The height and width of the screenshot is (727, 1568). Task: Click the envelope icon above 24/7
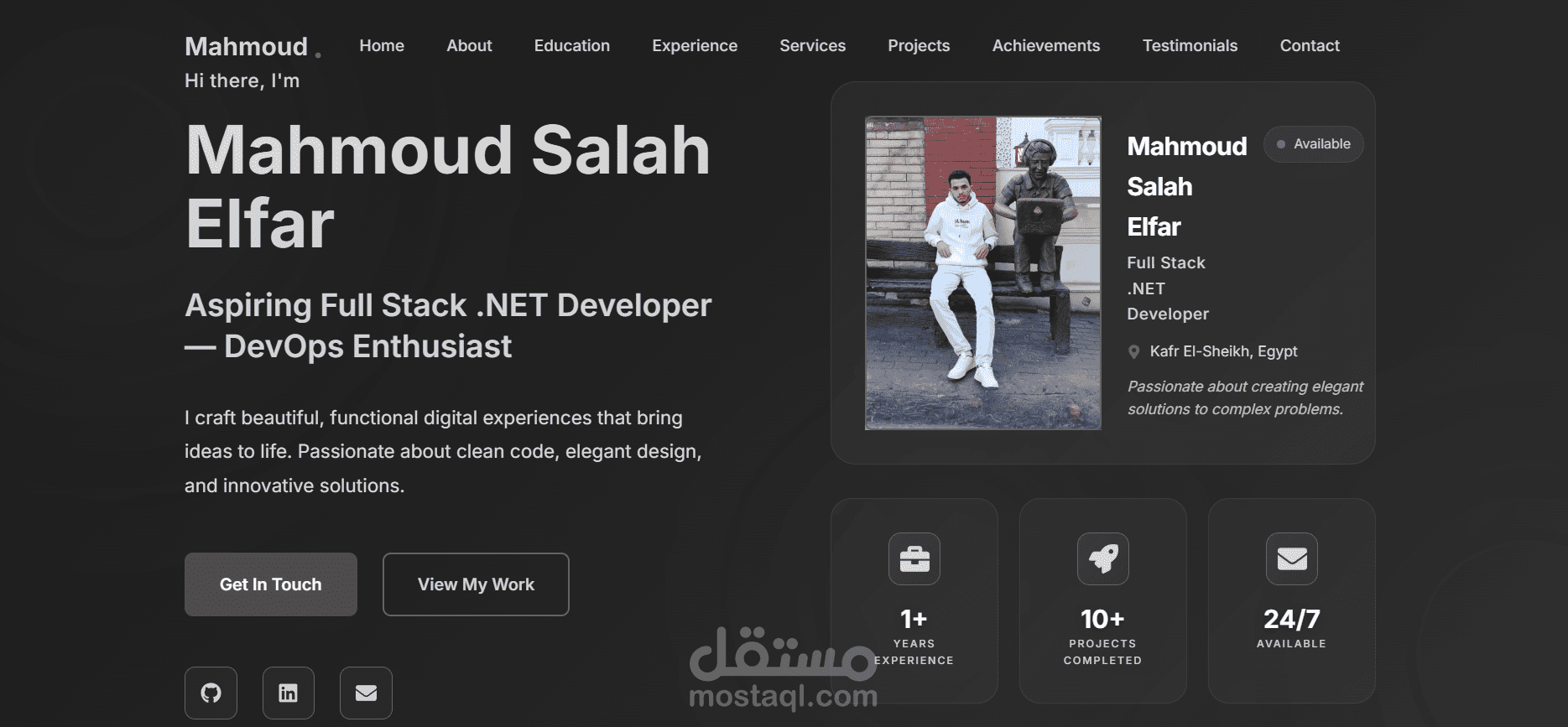click(x=1292, y=558)
